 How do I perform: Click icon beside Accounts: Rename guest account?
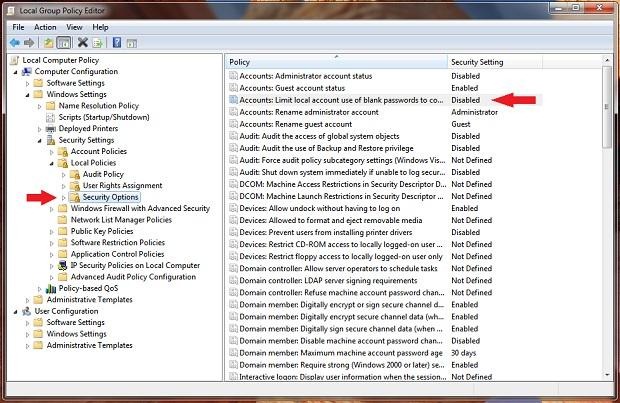[233, 124]
